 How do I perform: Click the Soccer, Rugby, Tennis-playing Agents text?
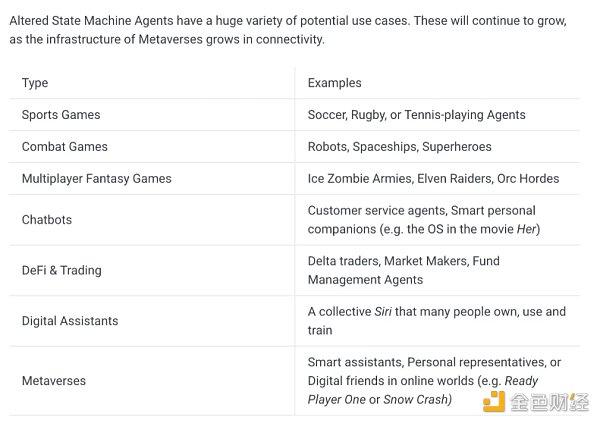[416, 114]
